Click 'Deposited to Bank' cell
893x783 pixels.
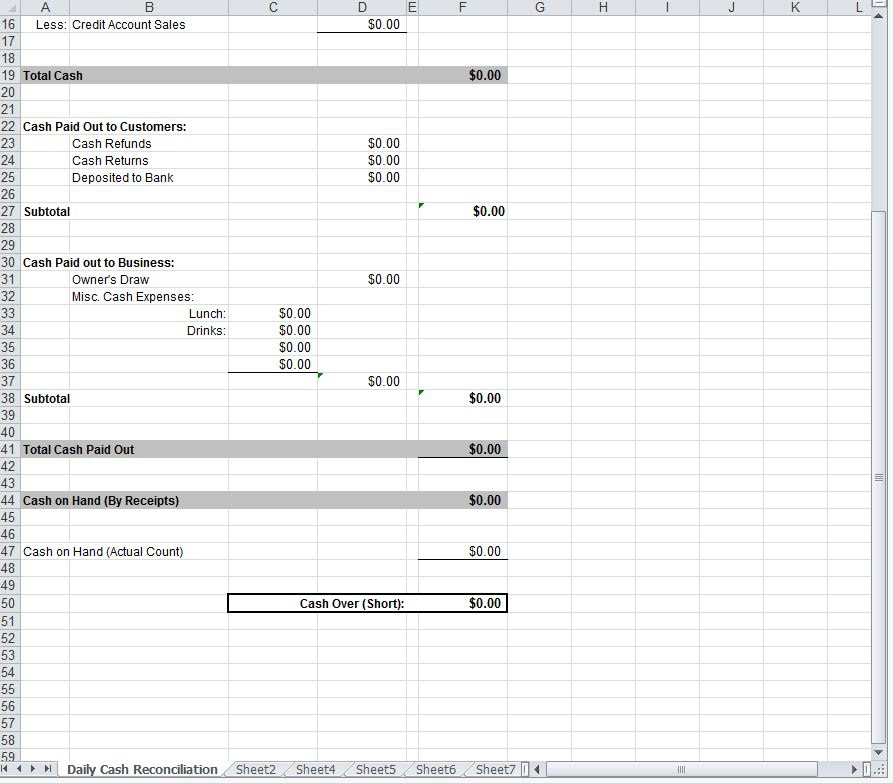(x=122, y=178)
